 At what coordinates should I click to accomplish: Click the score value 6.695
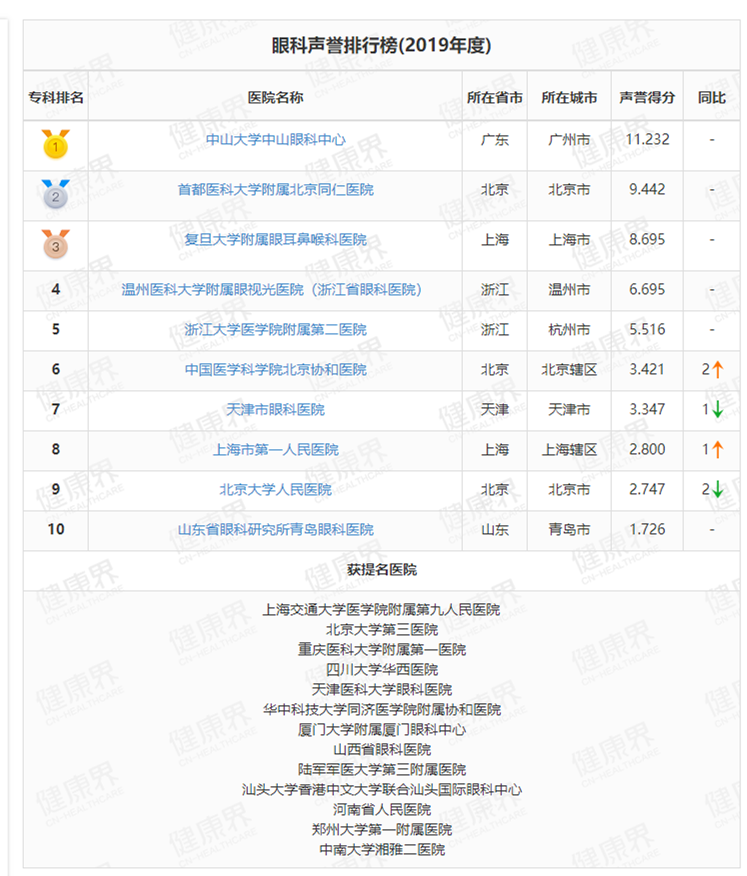647,289
